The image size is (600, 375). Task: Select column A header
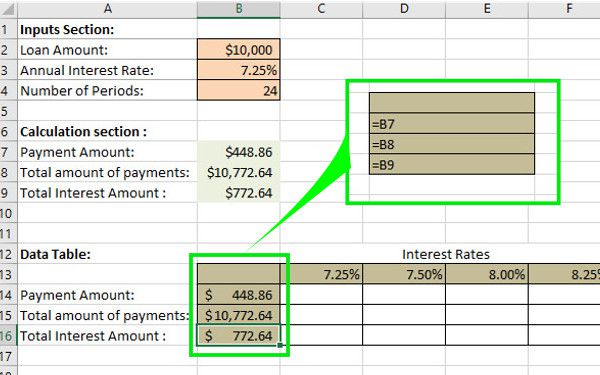(108, 8)
